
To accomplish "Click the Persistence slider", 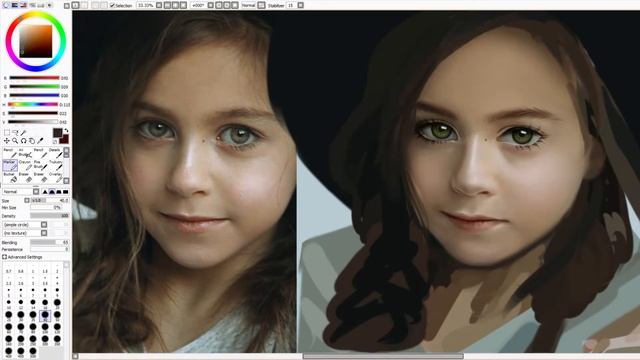I will click(49, 249).
